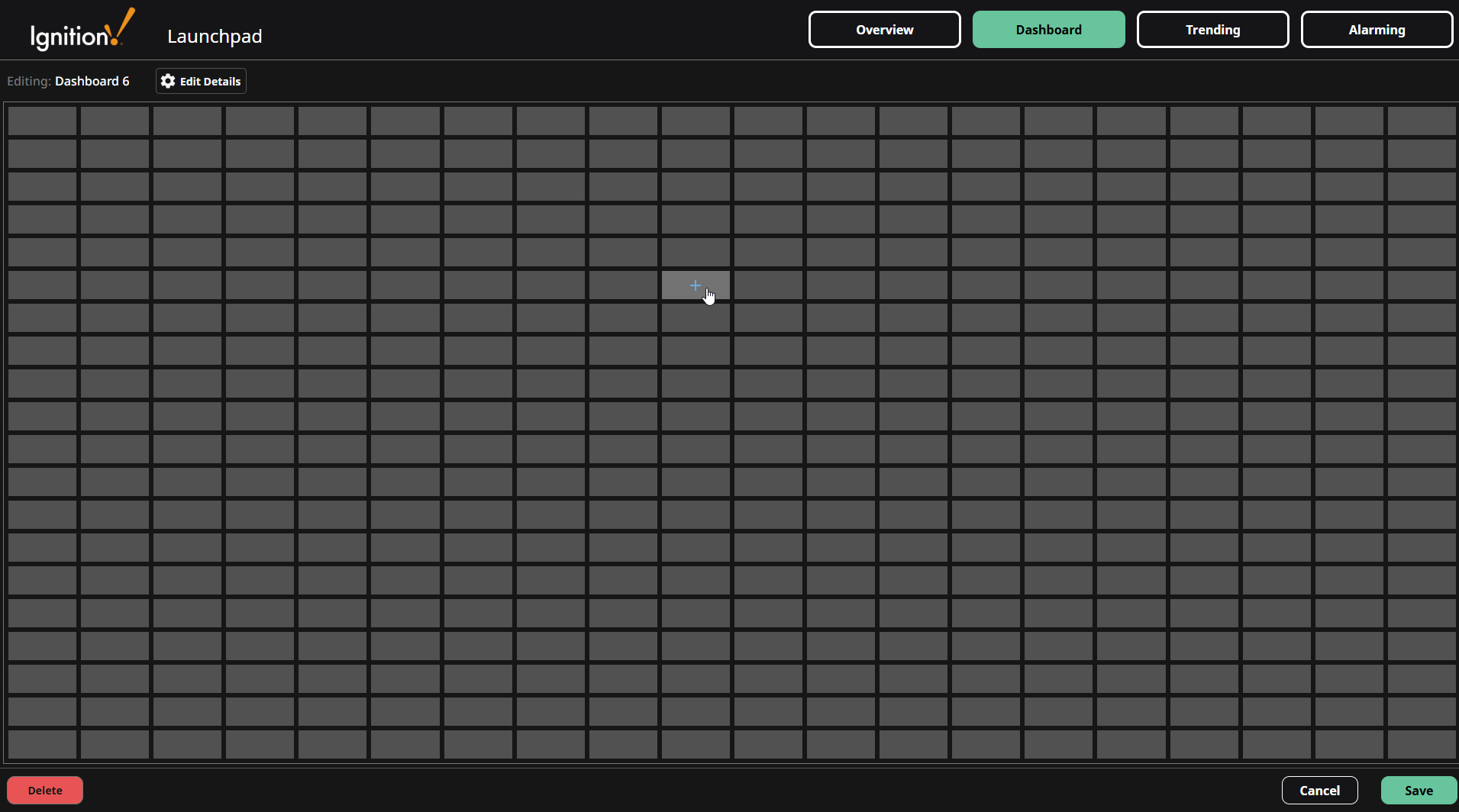Select the active Dashboard tab
The height and width of the screenshot is (812, 1459).
[x=1048, y=29]
